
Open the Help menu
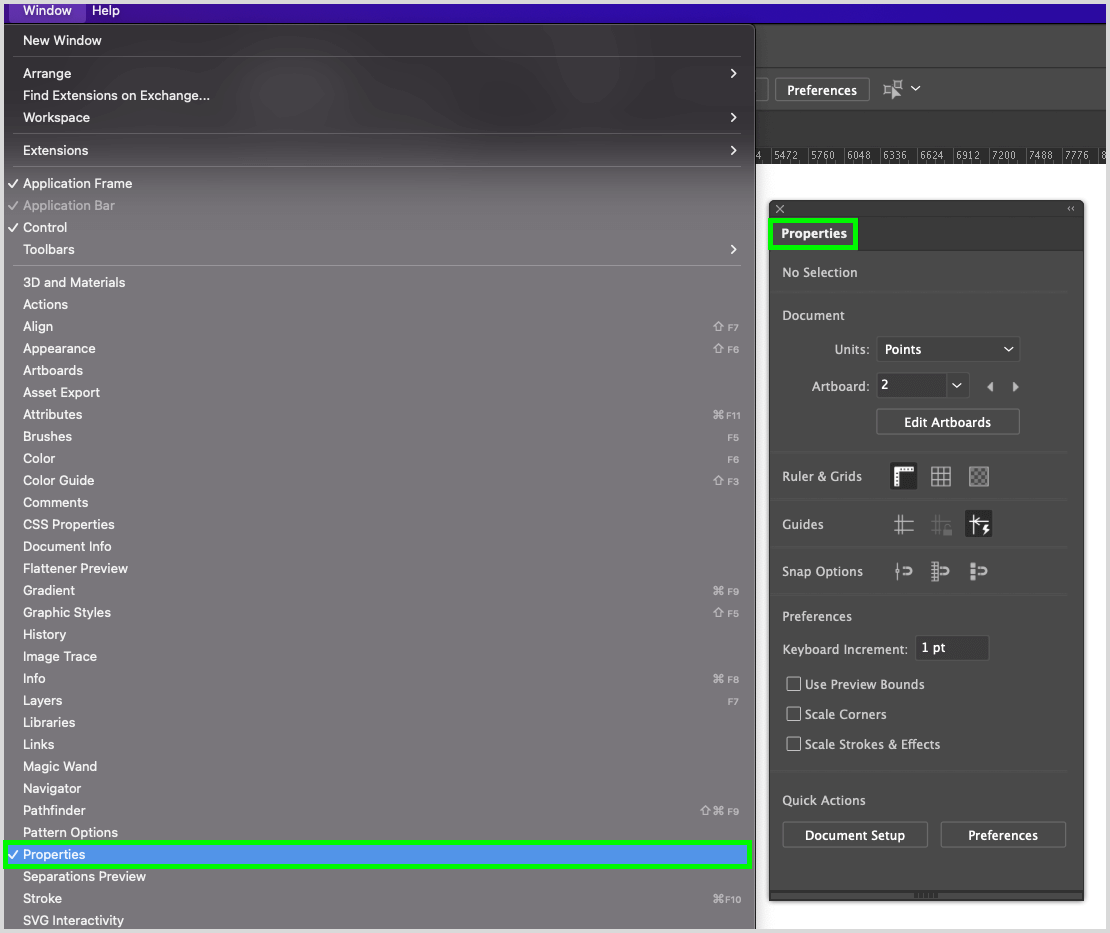coord(105,11)
